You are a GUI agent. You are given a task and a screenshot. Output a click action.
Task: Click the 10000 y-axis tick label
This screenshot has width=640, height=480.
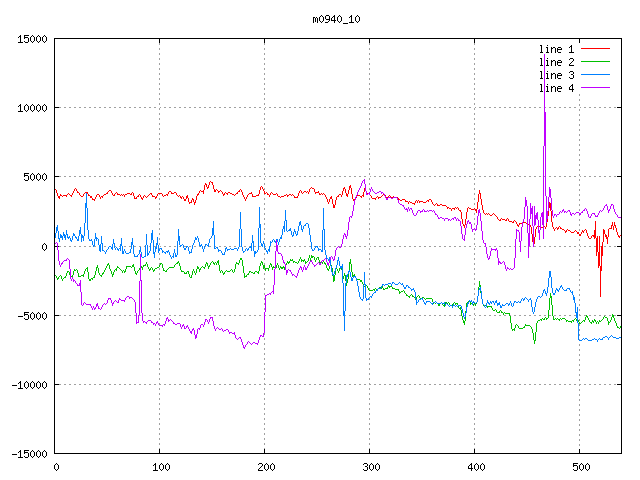tap(32, 108)
